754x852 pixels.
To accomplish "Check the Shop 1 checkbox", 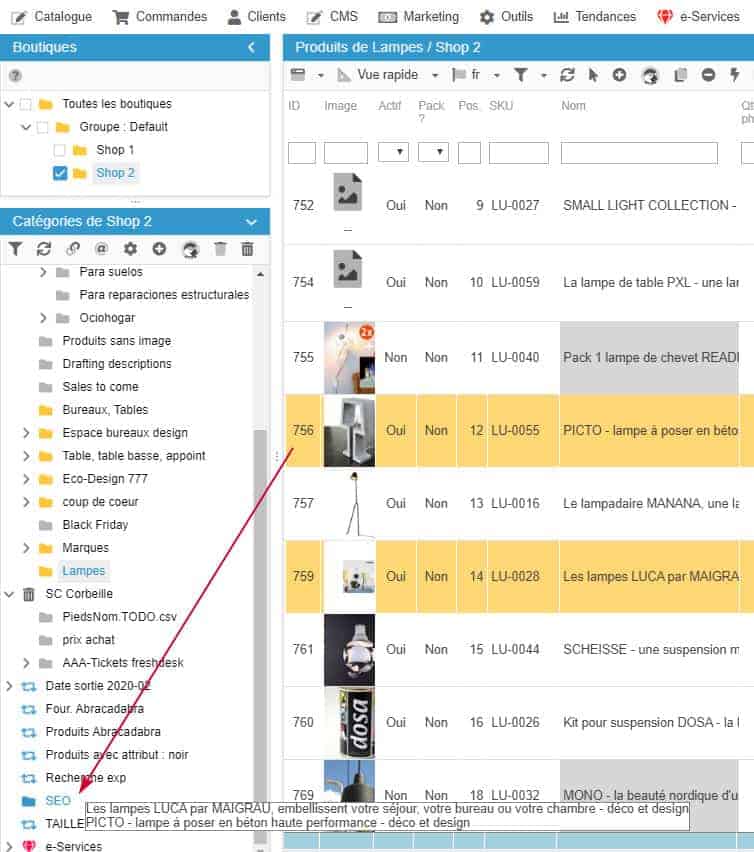I will 60,150.
